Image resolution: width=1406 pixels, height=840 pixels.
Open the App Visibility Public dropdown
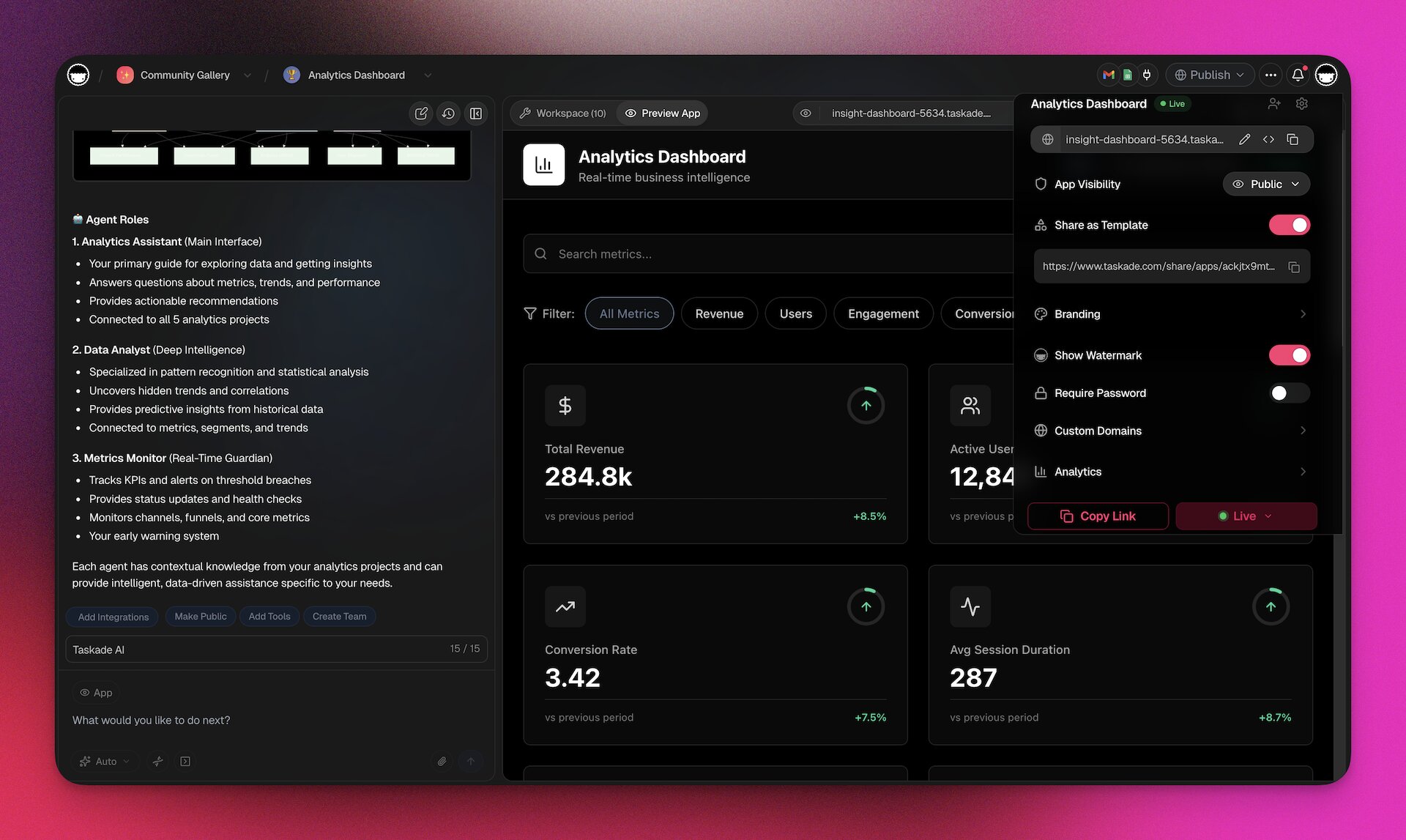point(1266,184)
